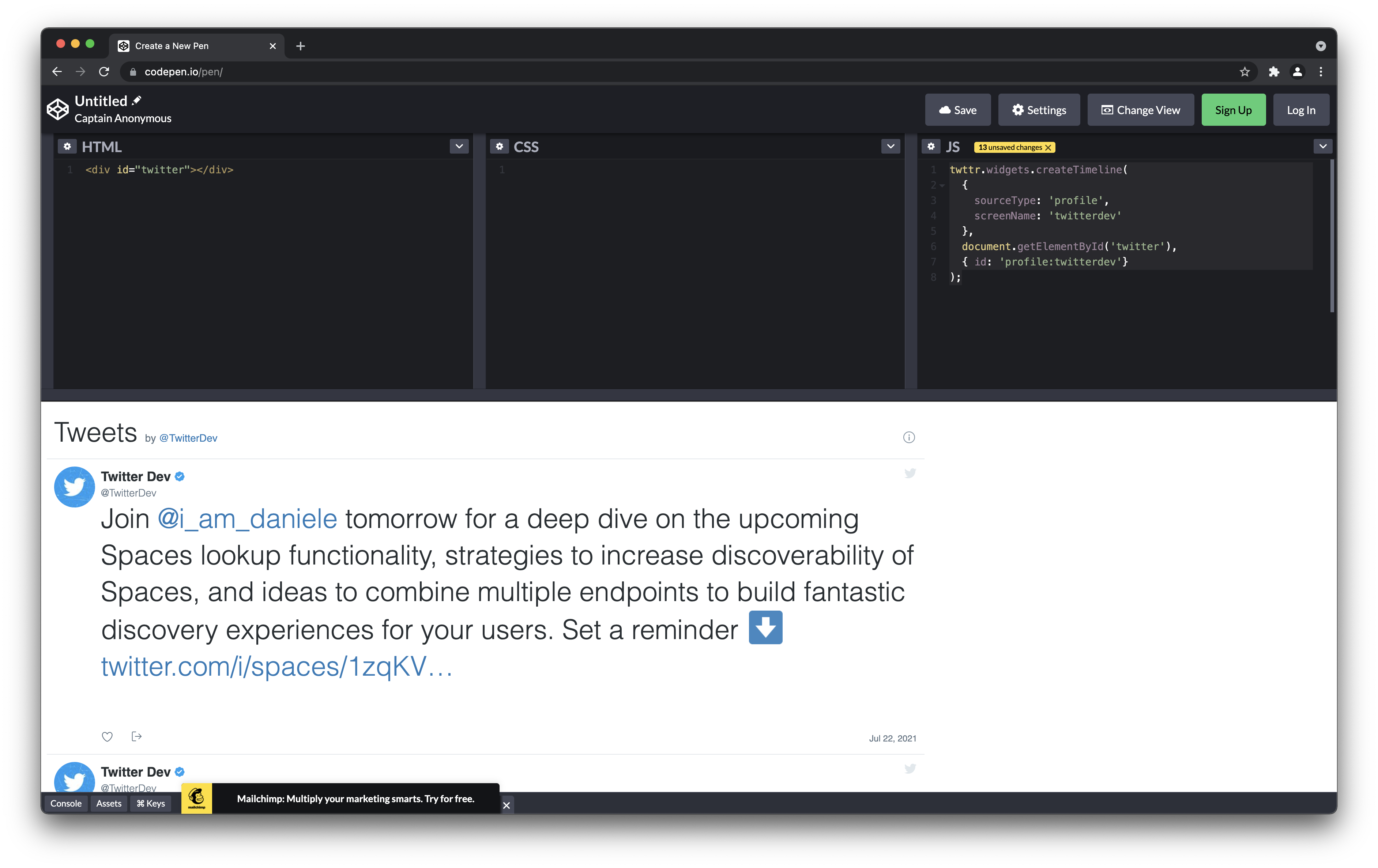Click the Mailchimp logo in the ad banner
This screenshot has height=868, width=1378.
click(196, 798)
